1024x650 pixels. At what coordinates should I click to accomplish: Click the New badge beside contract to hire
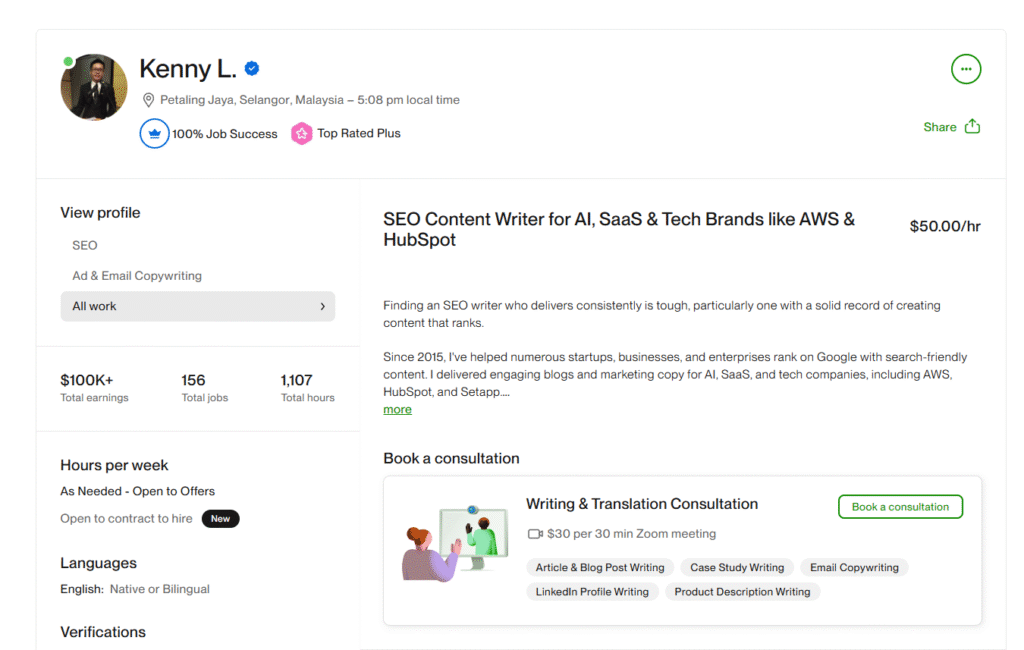(x=220, y=518)
